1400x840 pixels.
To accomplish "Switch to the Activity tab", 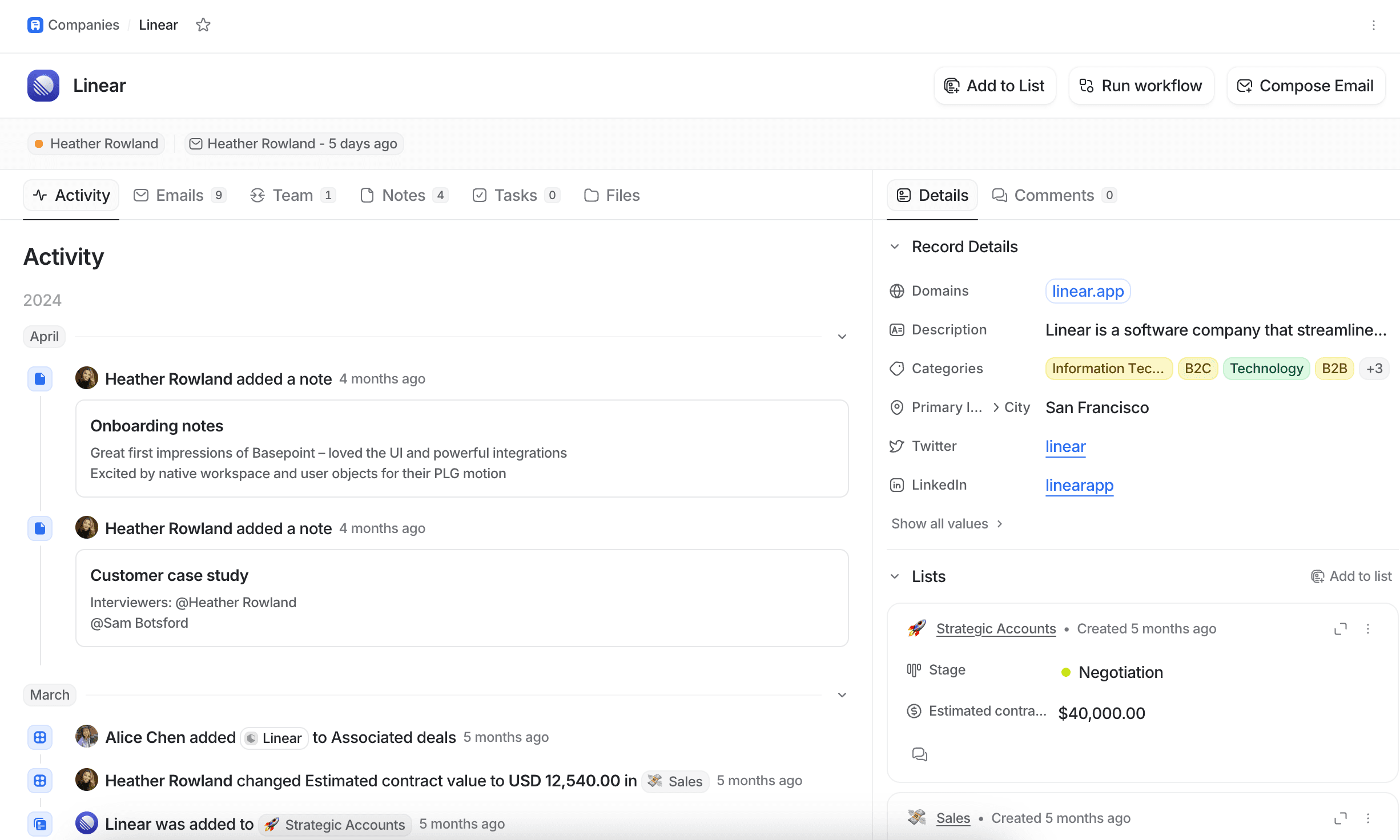I will tap(71, 195).
